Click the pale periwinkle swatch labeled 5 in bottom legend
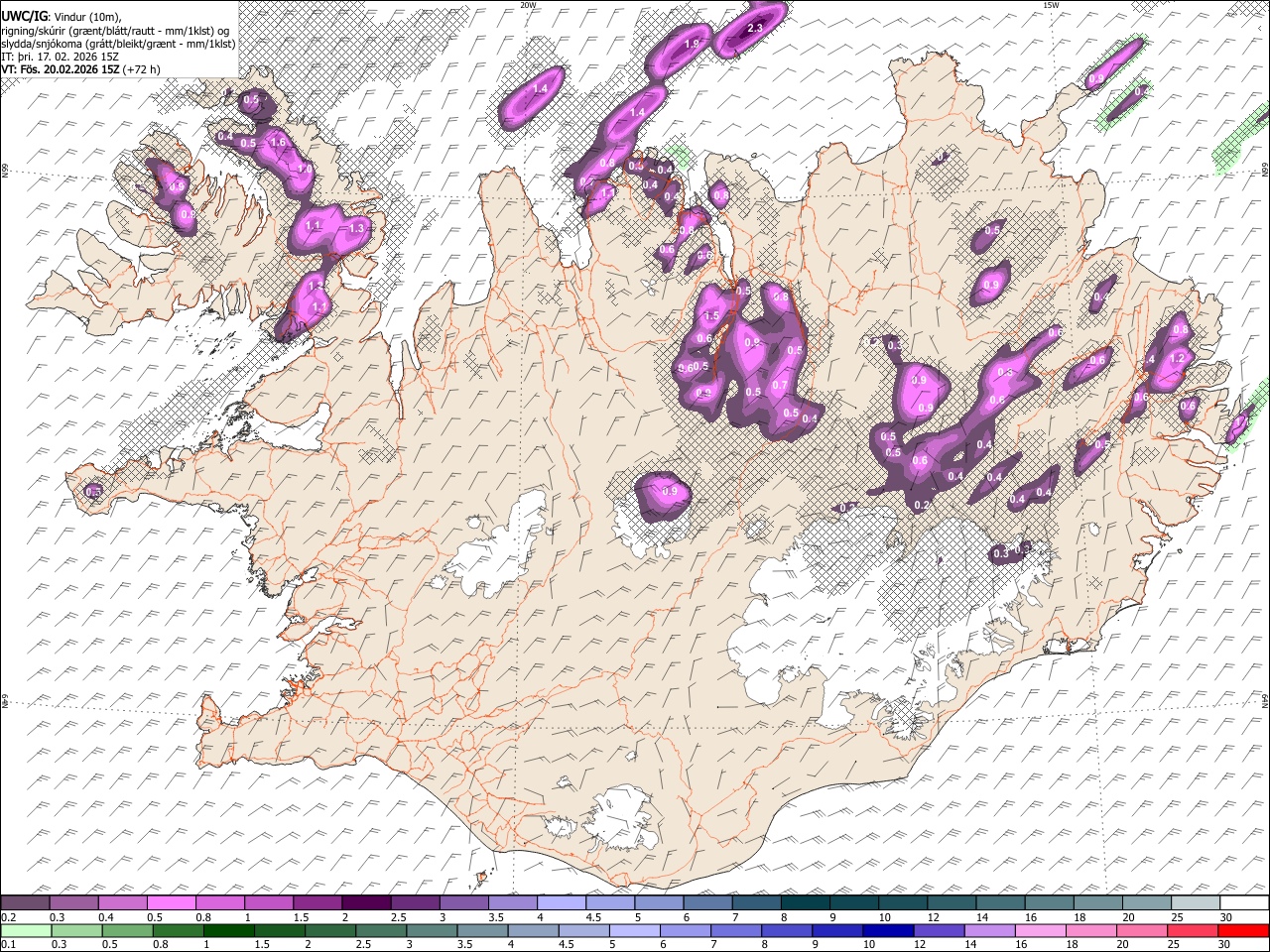Screen dimensions: 1270x952 [634, 930]
